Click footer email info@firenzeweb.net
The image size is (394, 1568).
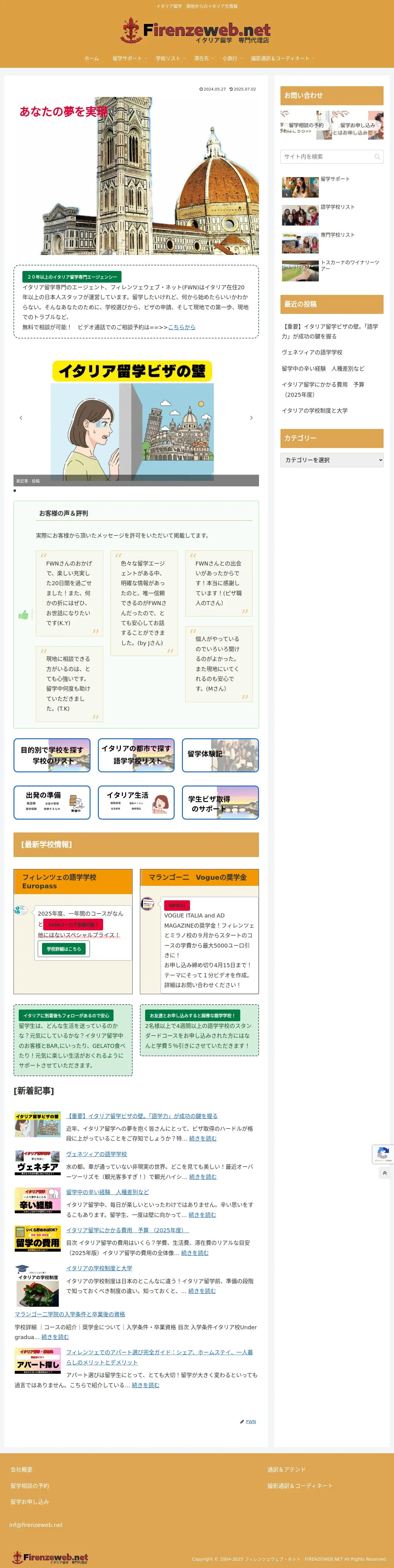36,1525
